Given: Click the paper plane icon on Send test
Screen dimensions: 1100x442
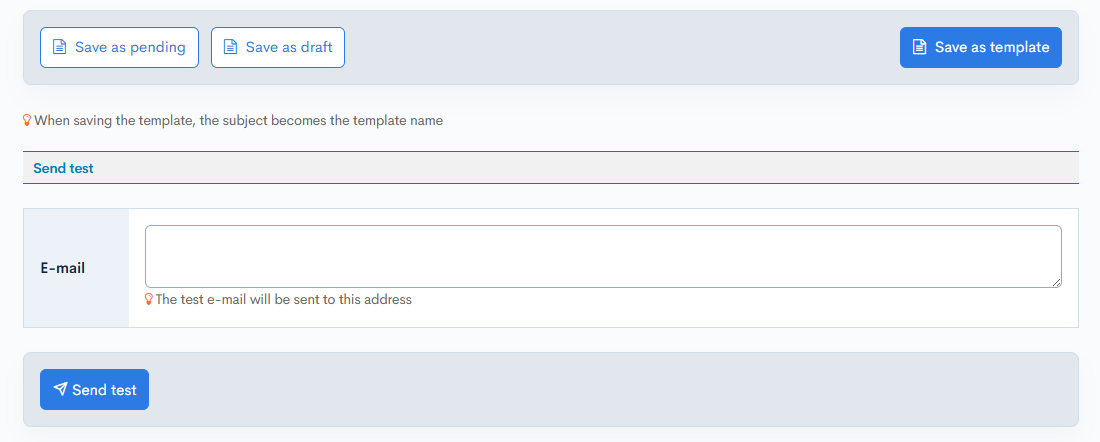Looking at the screenshot, I should pos(61,389).
